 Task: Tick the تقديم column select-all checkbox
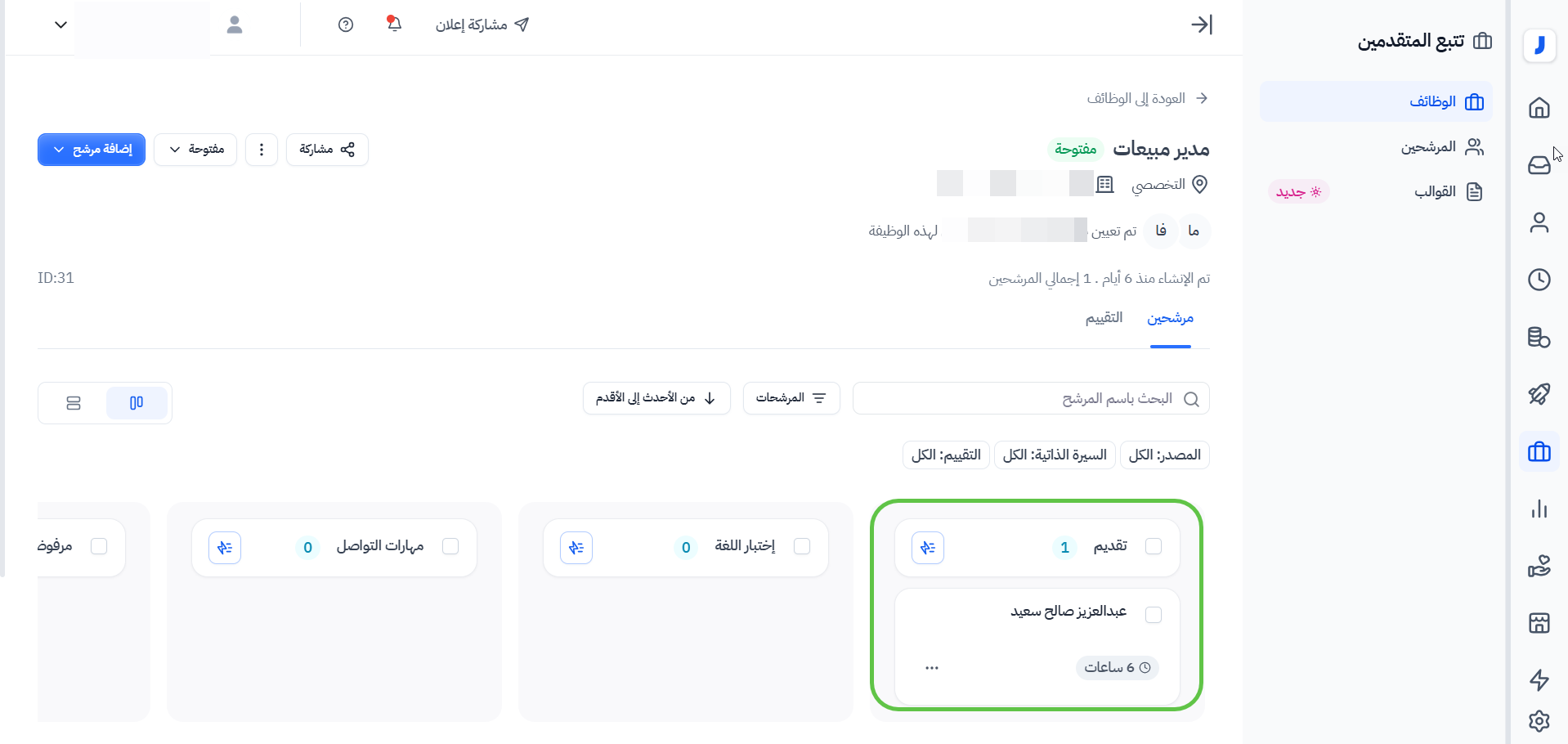pos(1154,546)
